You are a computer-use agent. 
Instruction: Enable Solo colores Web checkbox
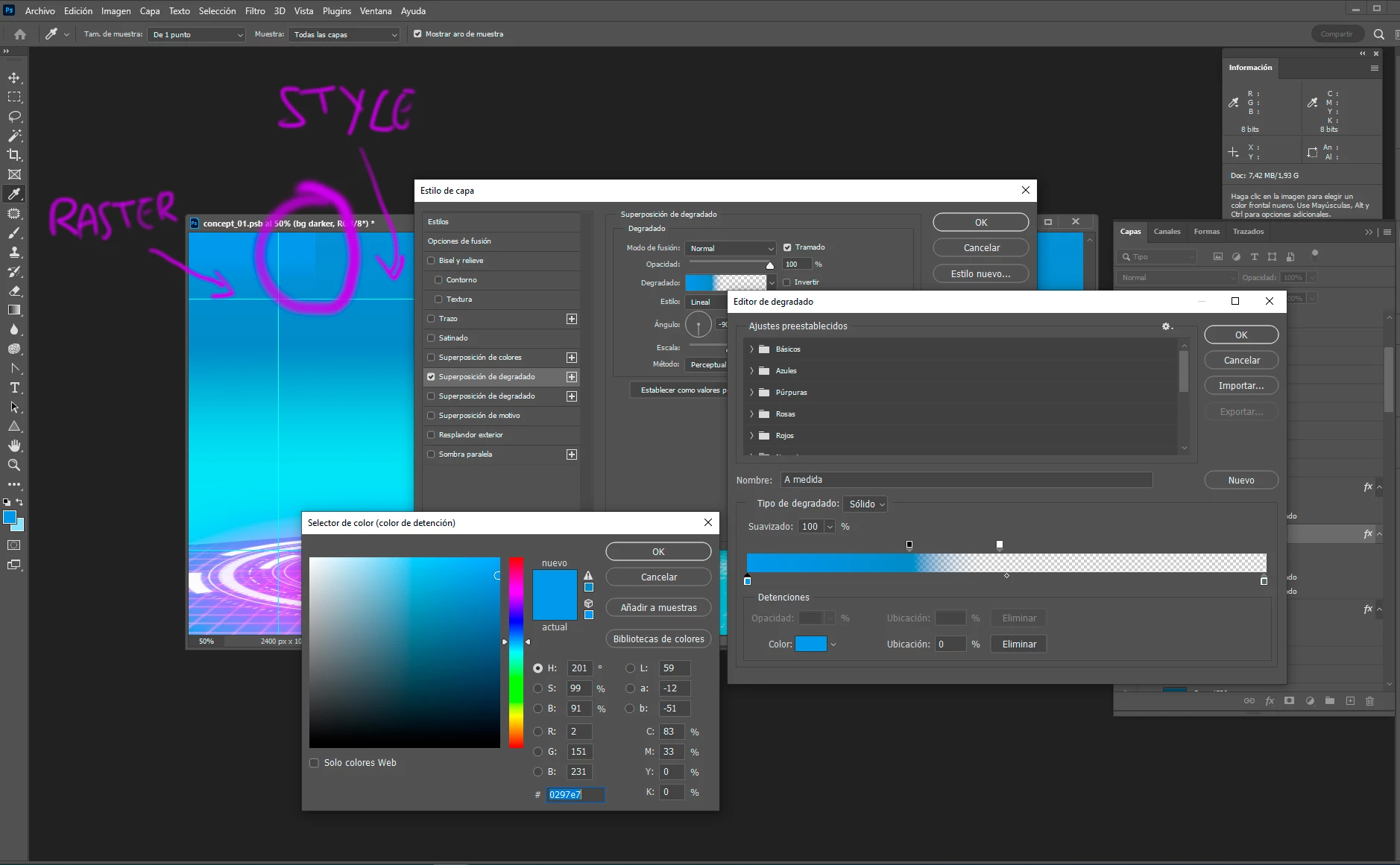314,763
